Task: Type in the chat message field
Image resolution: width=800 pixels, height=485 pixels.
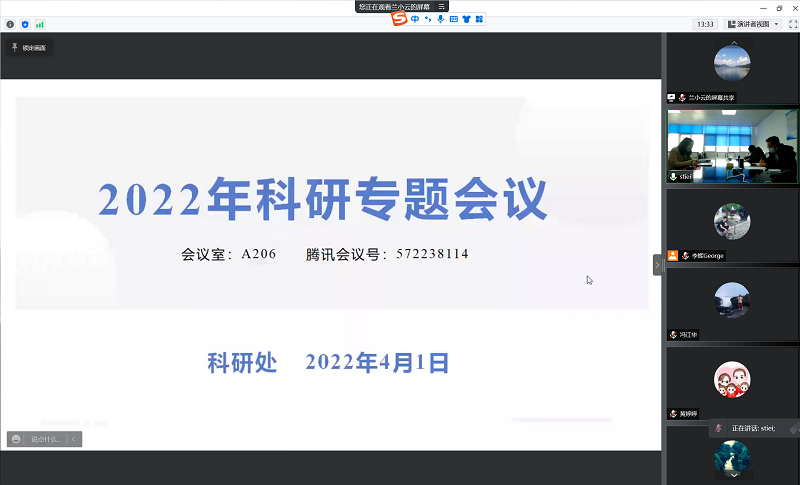Action: point(46,439)
